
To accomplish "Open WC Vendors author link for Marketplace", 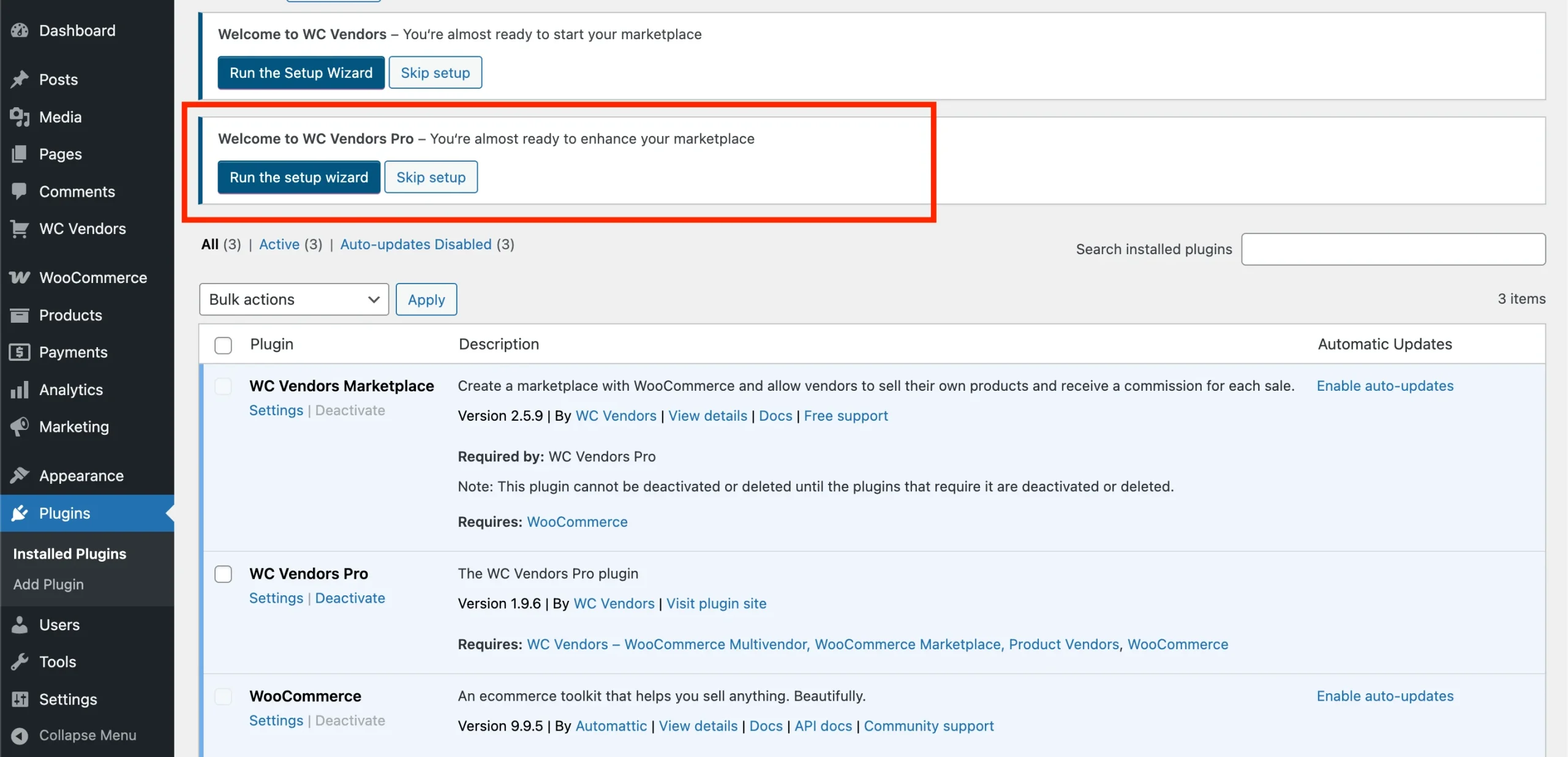I will 616,416.
